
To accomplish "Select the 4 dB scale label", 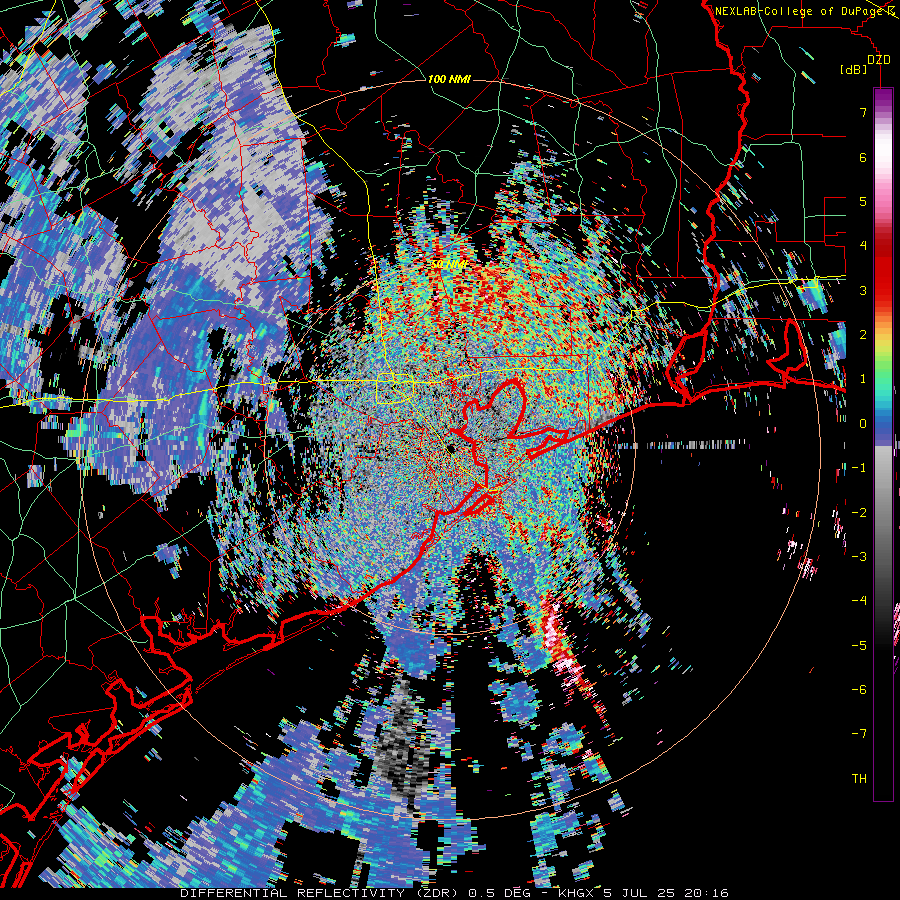I will point(863,246).
